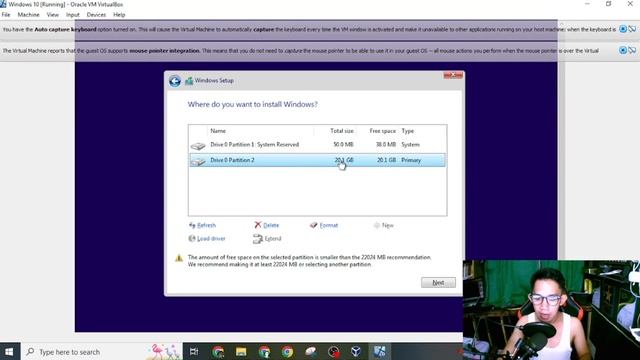The height and width of the screenshot is (360, 640).
Task: Click the drive icon of Partition 1
Action: click(198, 146)
